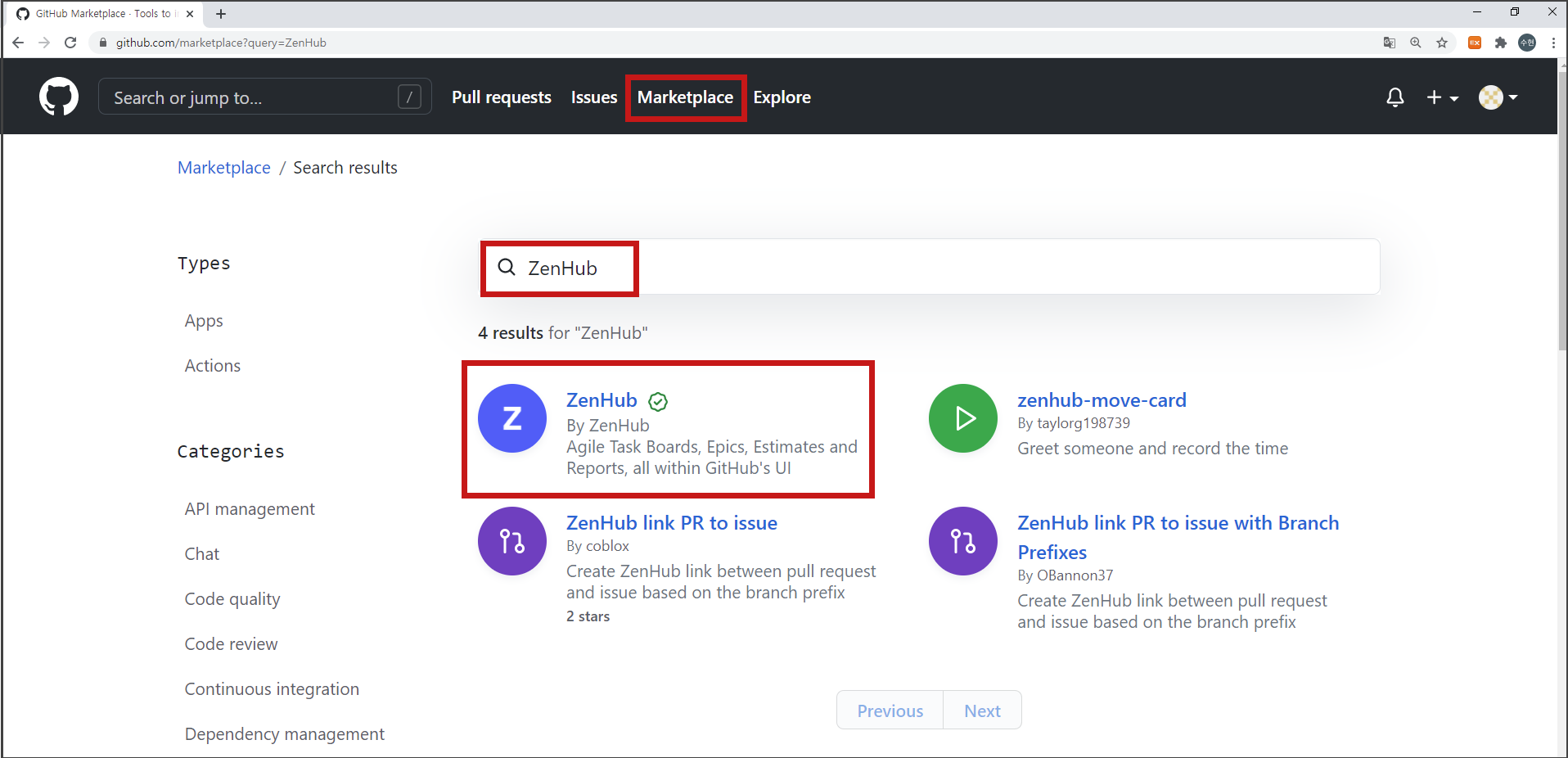The image size is (1568, 758).
Task: Select the Chat category
Action: (x=202, y=554)
